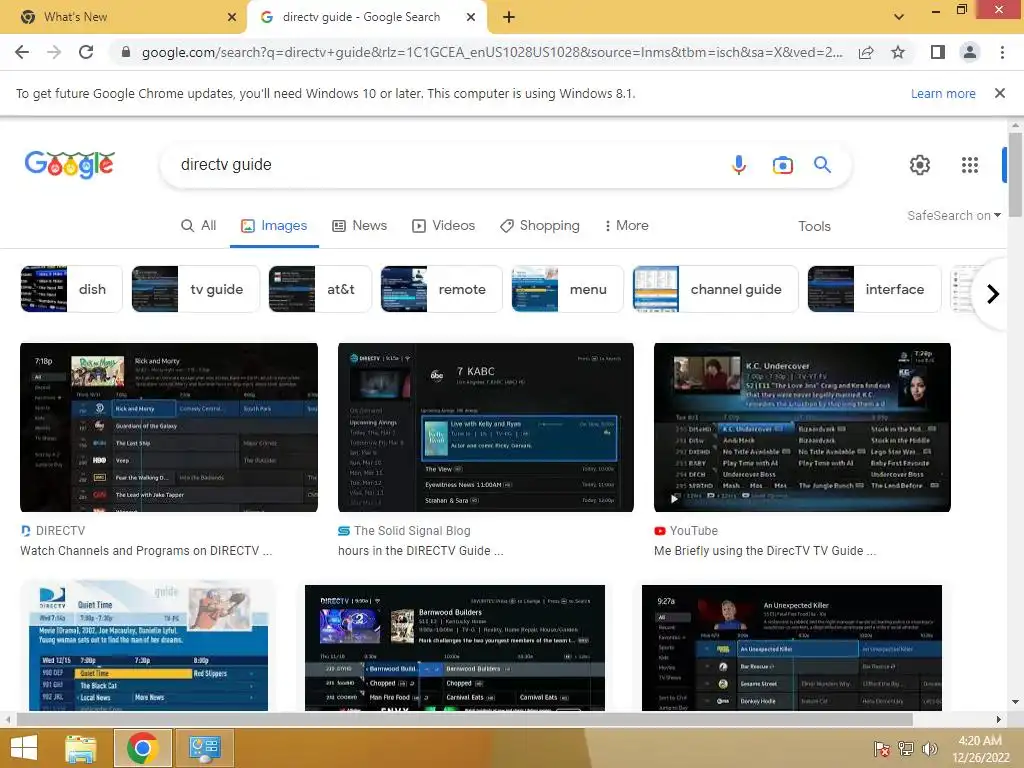
Task: Filter results by the tv guide chip
Action: click(195, 289)
